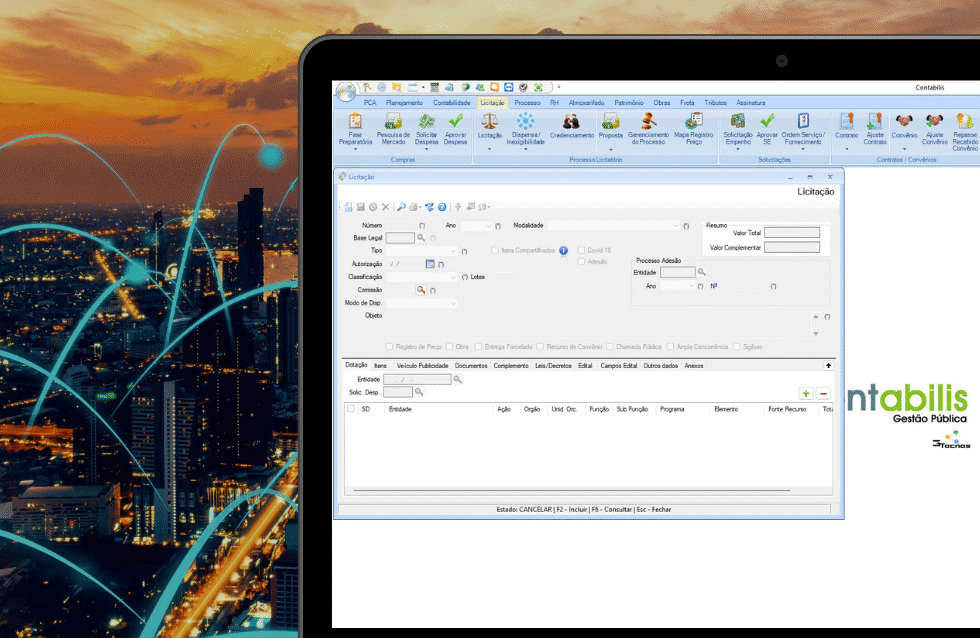Viewport: 980px width, 638px height.
Task: Select the Veículo Publicidade tab
Action: coord(422,366)
